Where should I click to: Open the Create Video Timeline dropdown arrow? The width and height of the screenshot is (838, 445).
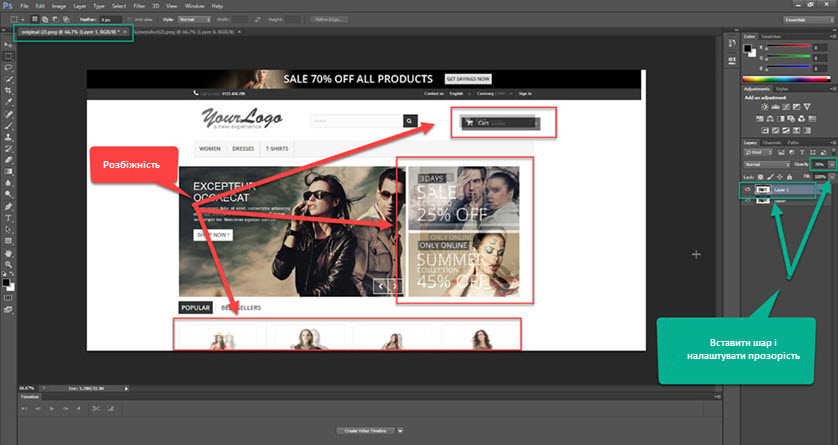tap(400, 431)
